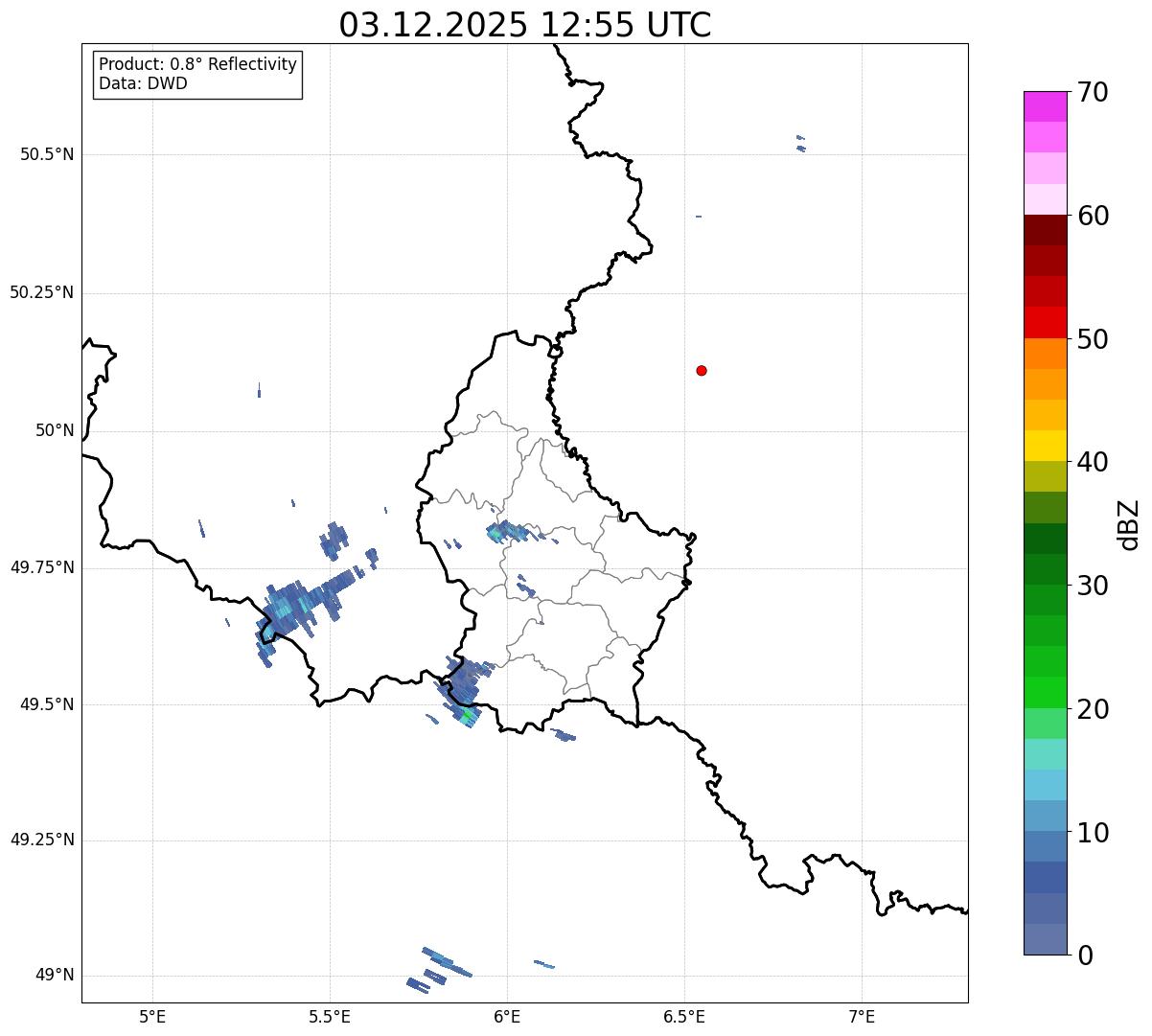Click the light blue colorbar segment near 13
The width and height of the screenshot is (1152, 1036).
pos(1046,785)
